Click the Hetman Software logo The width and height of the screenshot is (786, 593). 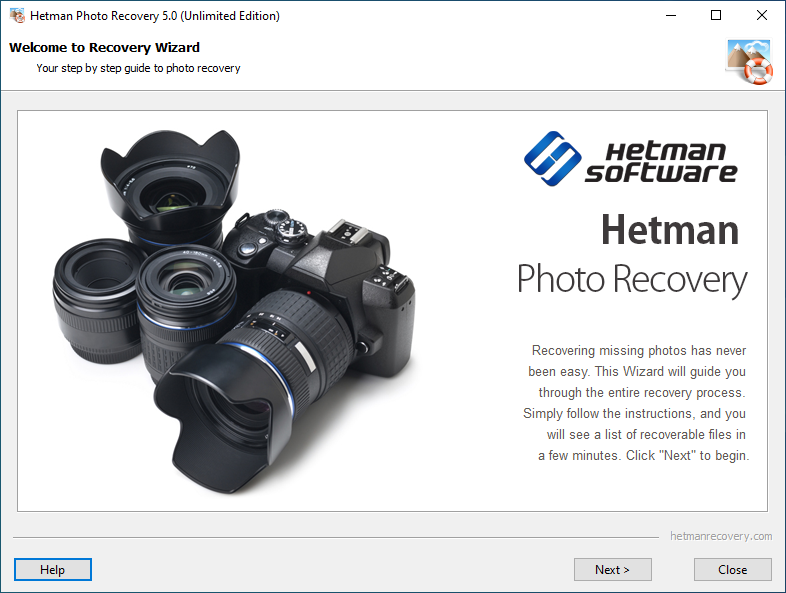tap(631, 158)
